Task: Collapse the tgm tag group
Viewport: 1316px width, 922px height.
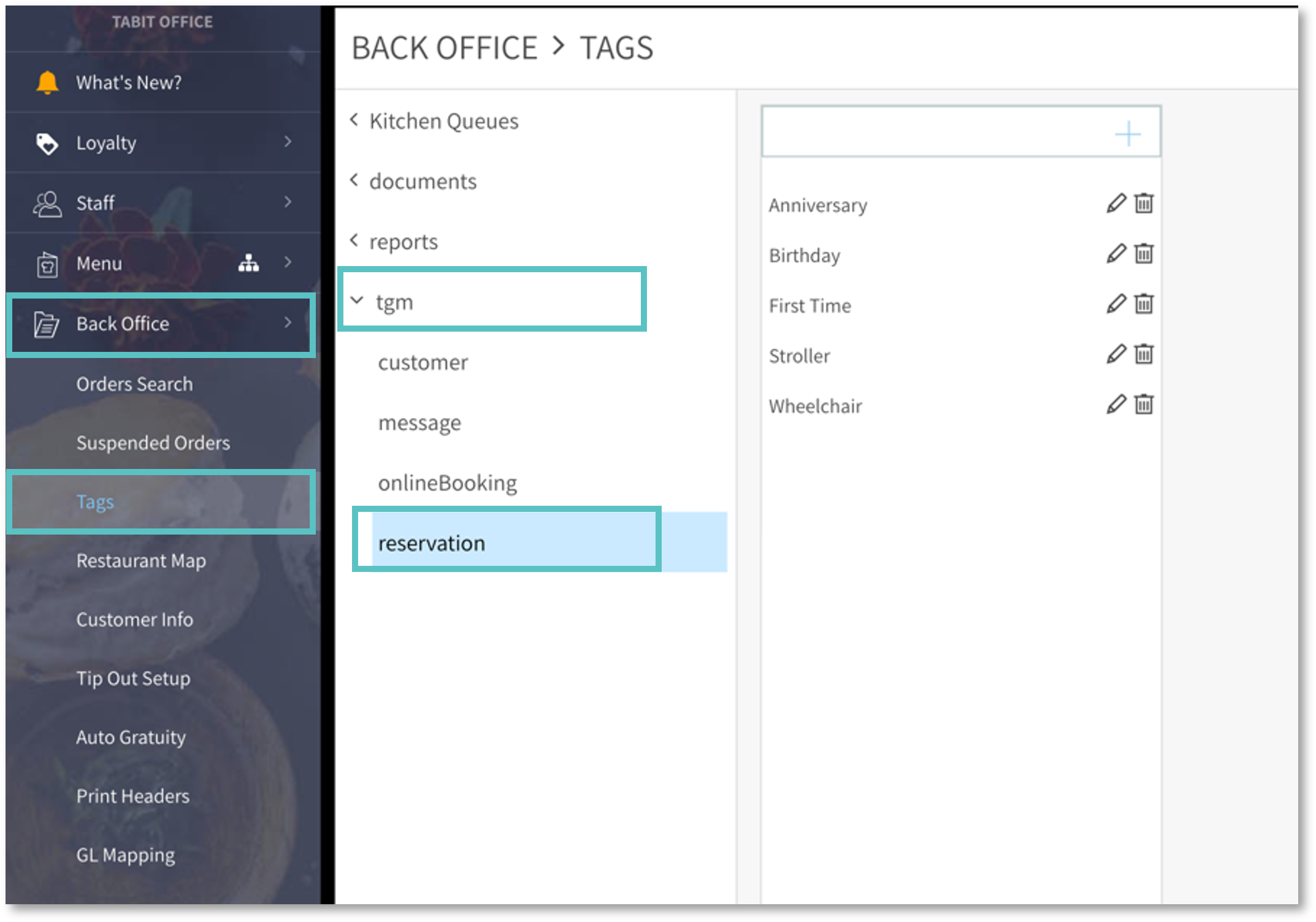Action: click(357, 300)
